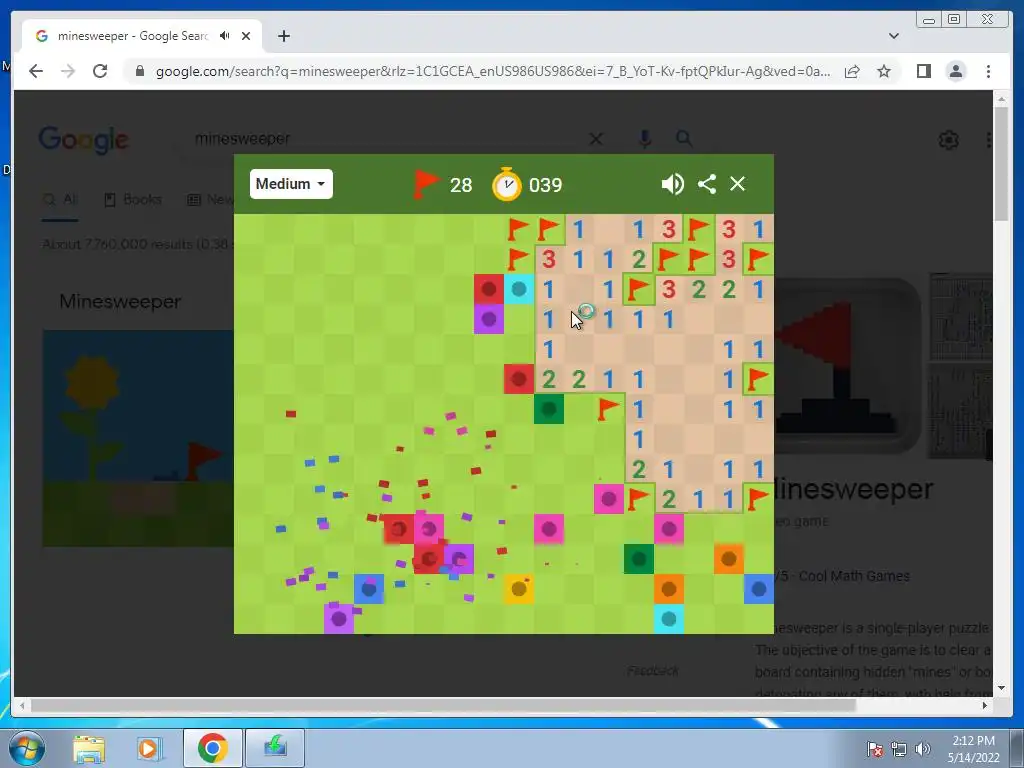Click the dark green revealed mine tile below the 2
Image resolution: width=1024 pixels, height=768 pixels.
click(549, 409)
